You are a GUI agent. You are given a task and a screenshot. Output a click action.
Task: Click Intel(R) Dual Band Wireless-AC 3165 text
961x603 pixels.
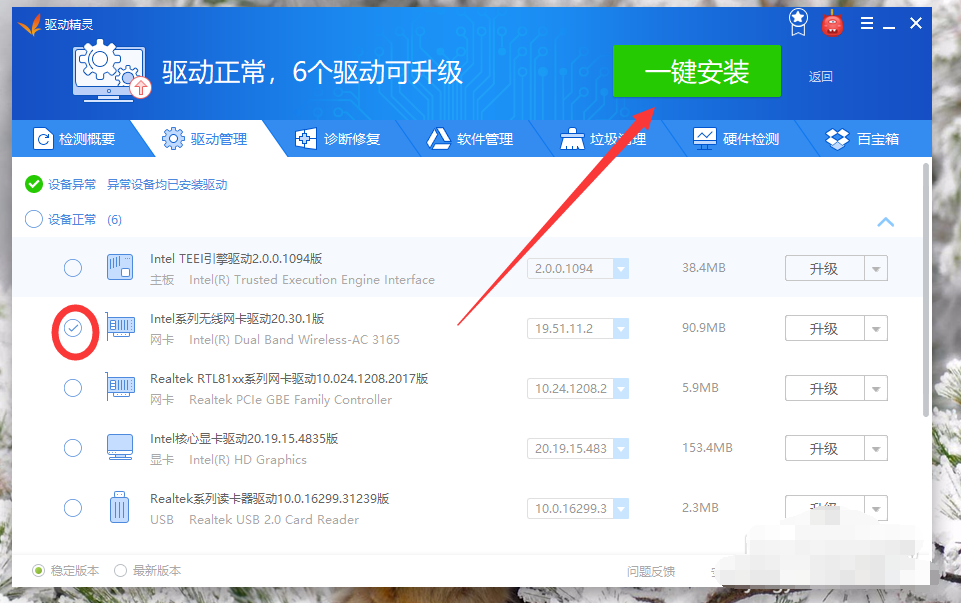point(294,339)
